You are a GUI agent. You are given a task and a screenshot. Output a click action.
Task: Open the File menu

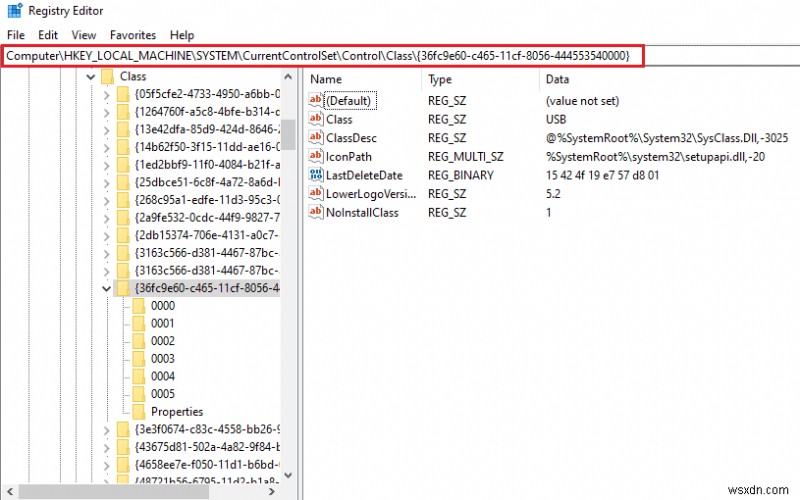coord(16,35)
